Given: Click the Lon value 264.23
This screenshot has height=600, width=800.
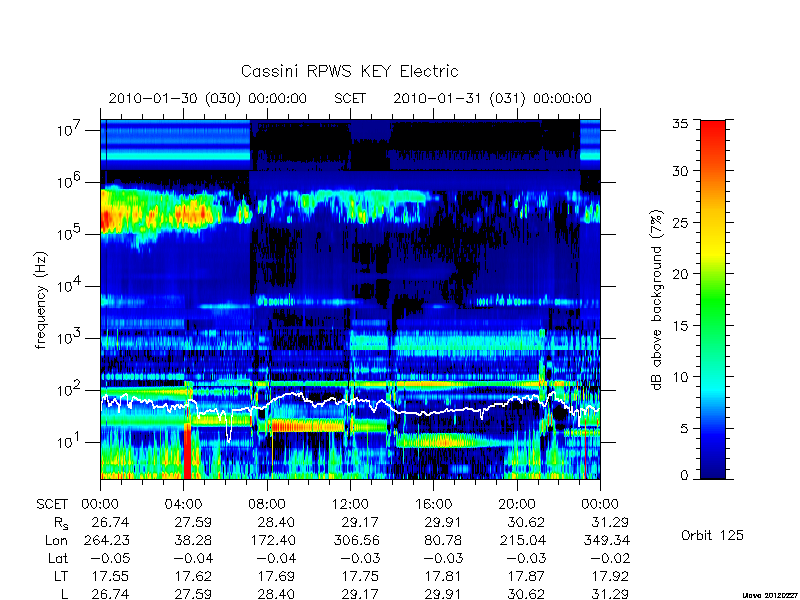Looking at the screenshot, I should click(106, 540).
